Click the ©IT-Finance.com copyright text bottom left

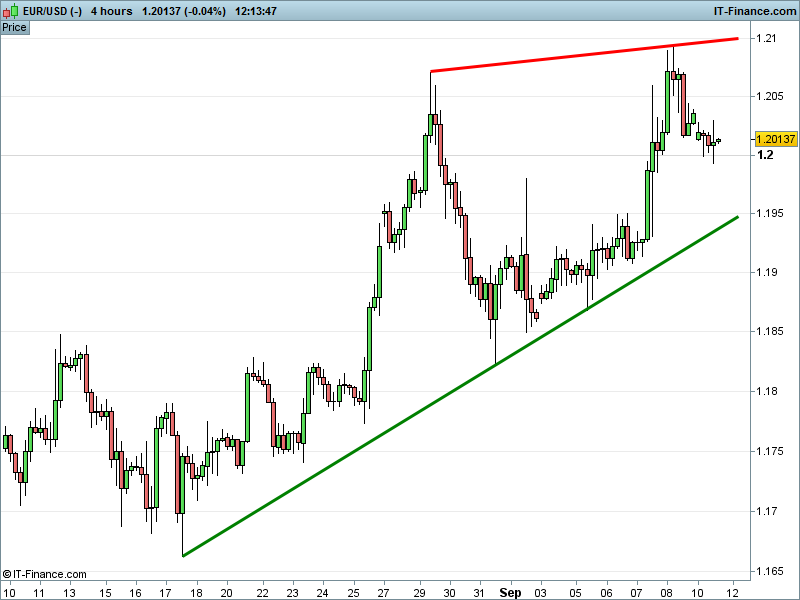[x=44, y=574]
